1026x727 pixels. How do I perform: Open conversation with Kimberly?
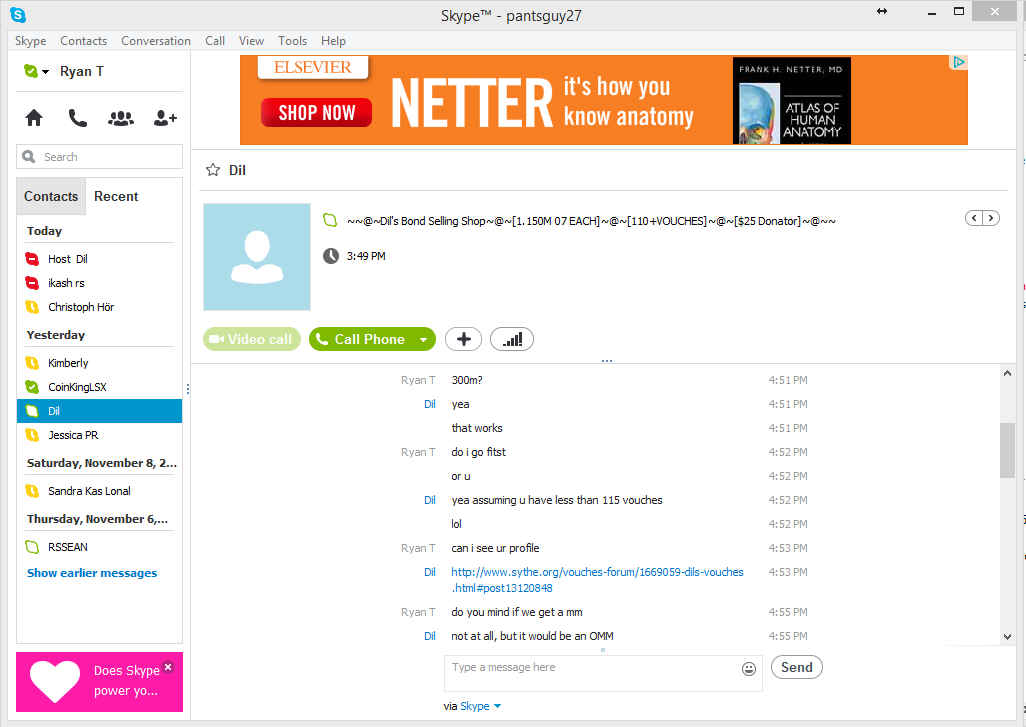[x=99, y=363]
